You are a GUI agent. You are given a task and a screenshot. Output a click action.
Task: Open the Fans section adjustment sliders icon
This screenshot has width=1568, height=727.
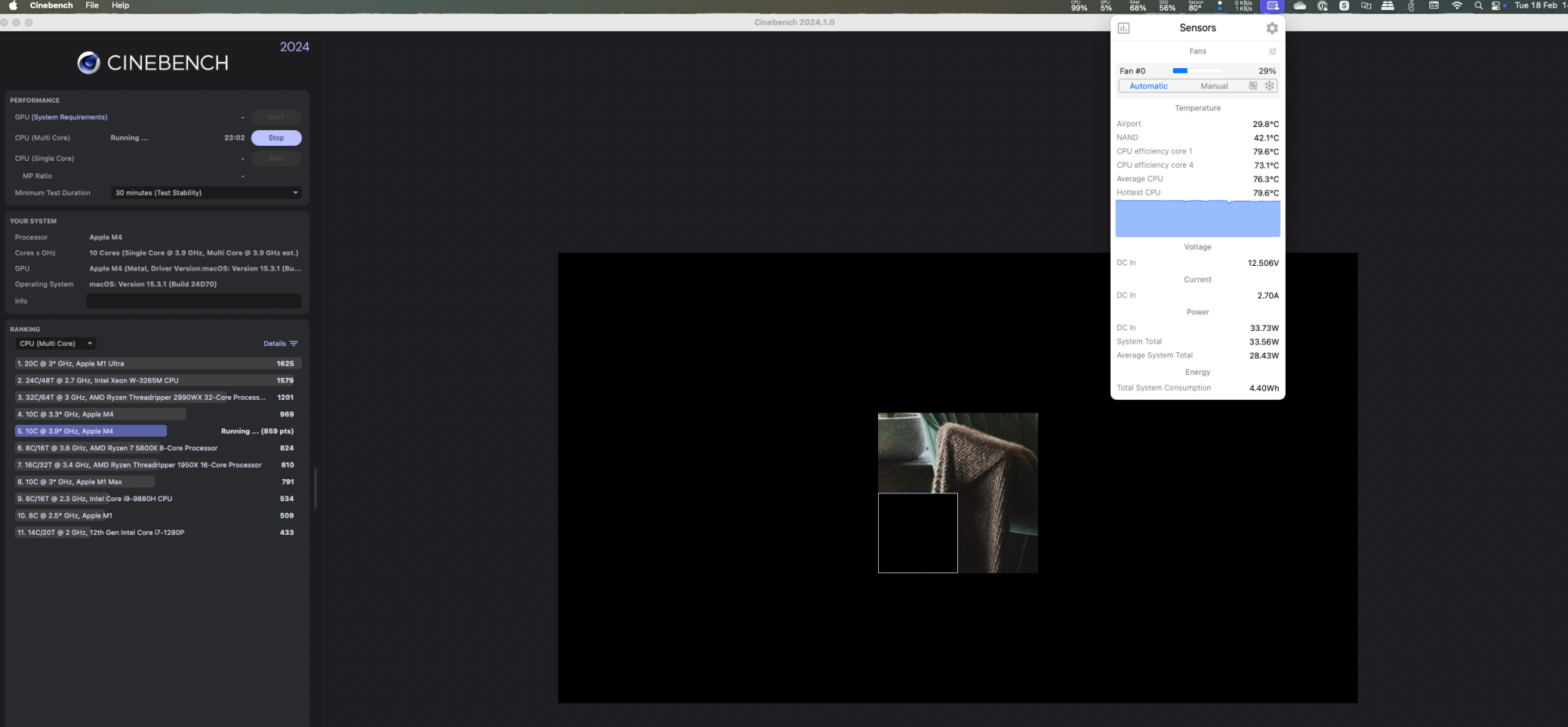(1272, 52)
